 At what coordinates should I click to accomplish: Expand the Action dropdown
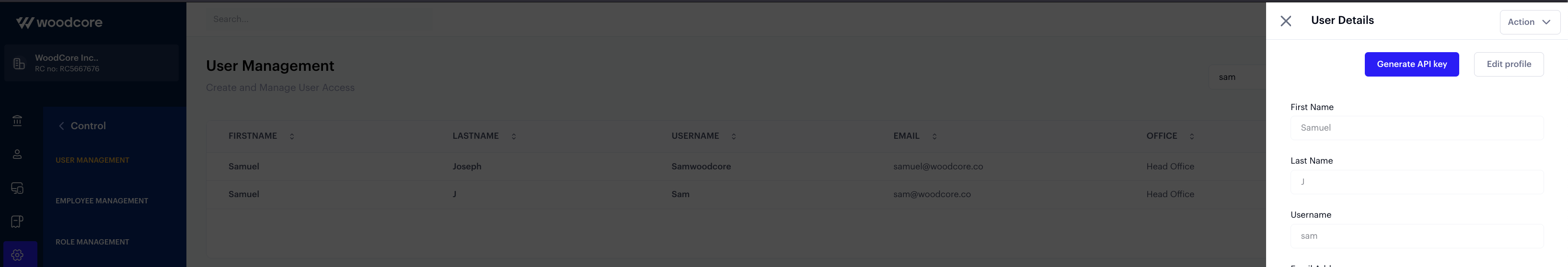1529,22
